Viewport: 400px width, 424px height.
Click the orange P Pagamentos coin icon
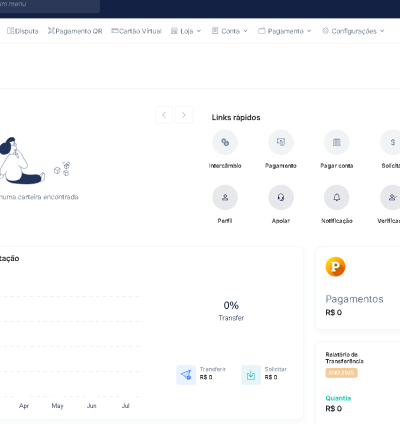point(335,267)
